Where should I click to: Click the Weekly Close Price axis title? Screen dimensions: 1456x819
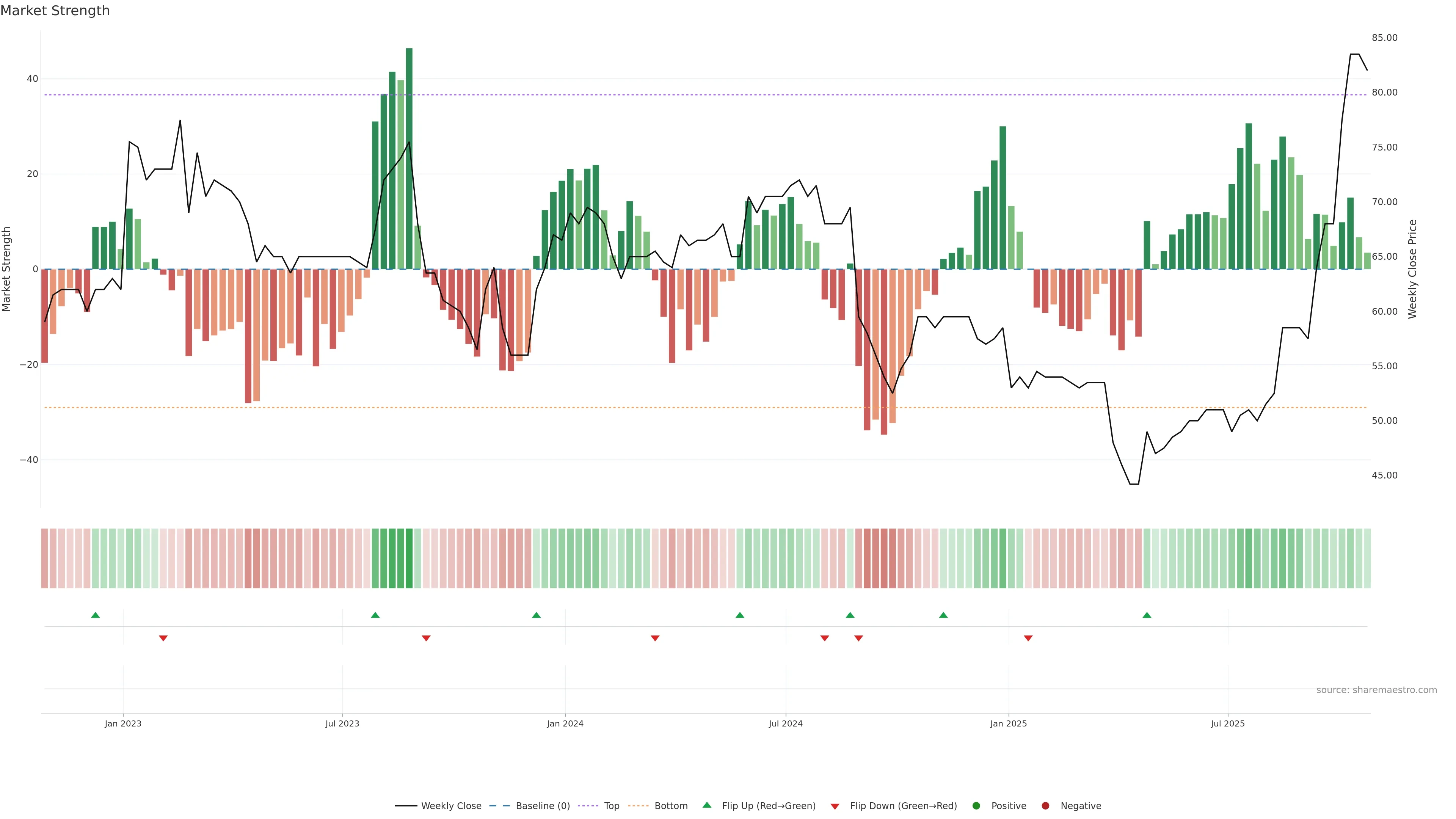(1412, 269)
